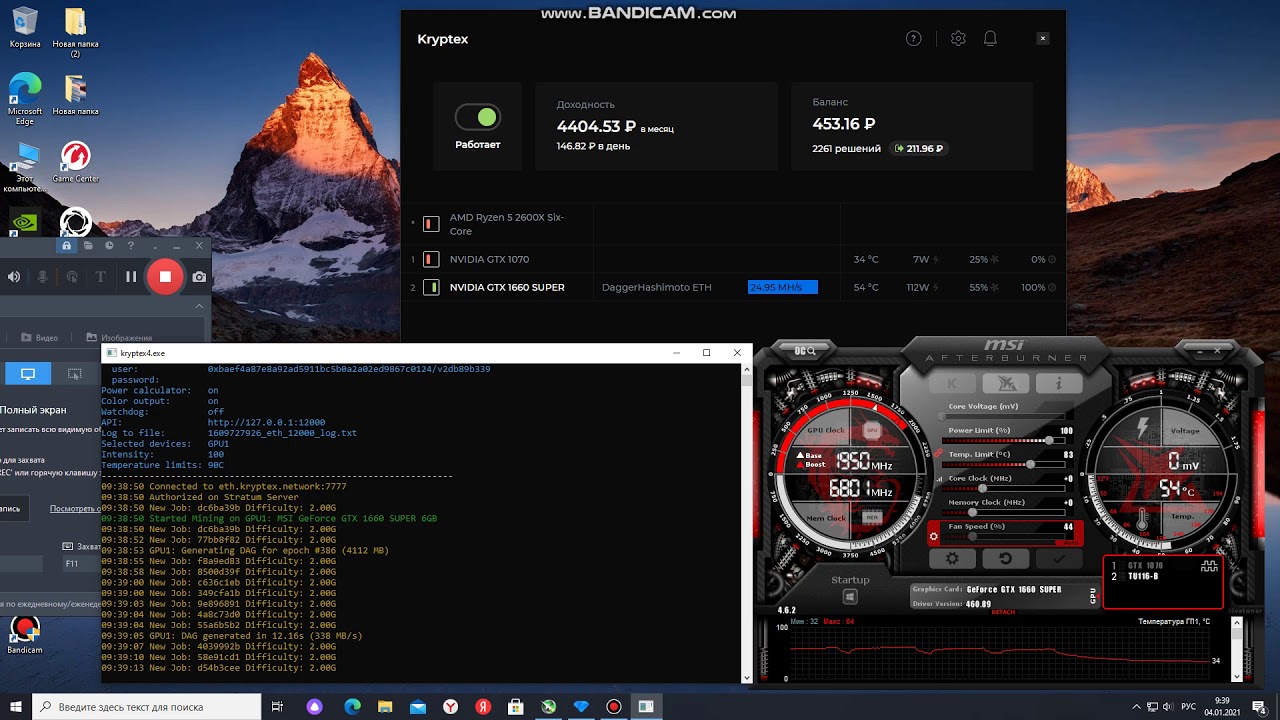This screenshot has width=1280, height=720.
Task: Open Bandicam output folder icon
Action: (x=88, y=246)
